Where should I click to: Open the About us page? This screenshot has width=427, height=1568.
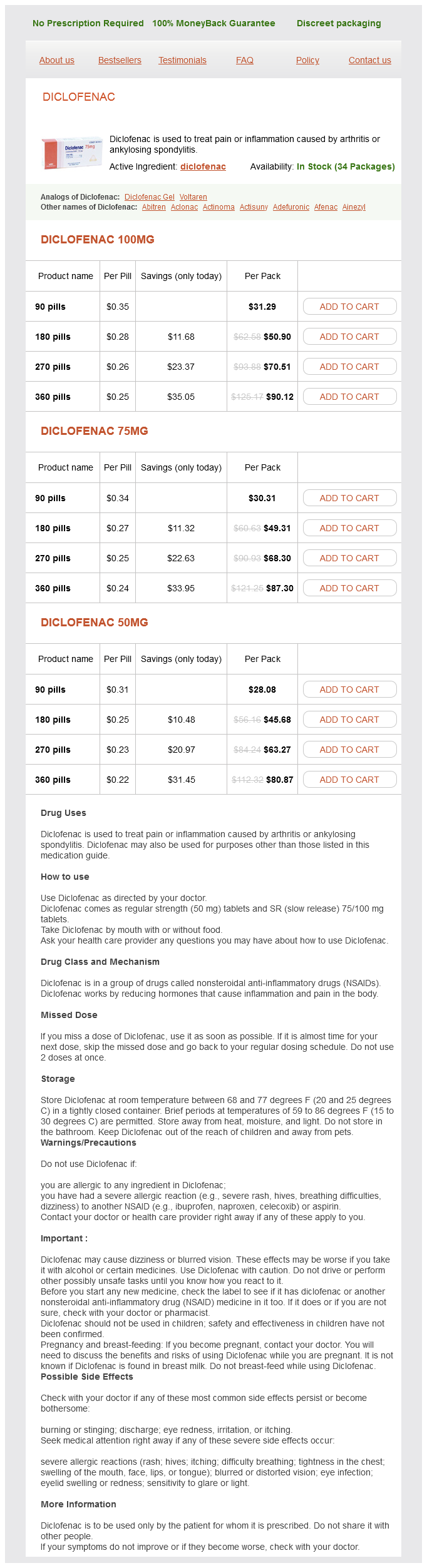click(x=57, y=60)
